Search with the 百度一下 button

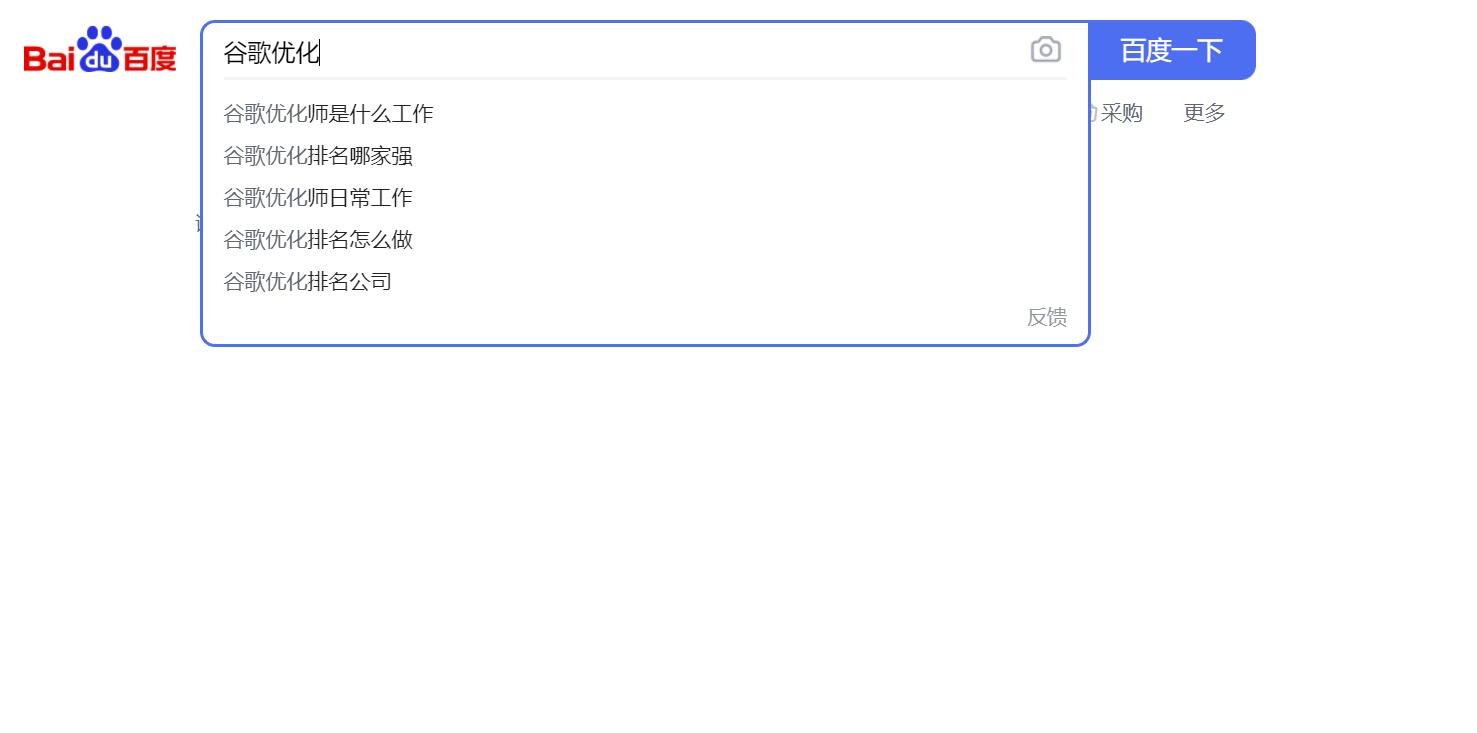click(x=1171, y=50)
